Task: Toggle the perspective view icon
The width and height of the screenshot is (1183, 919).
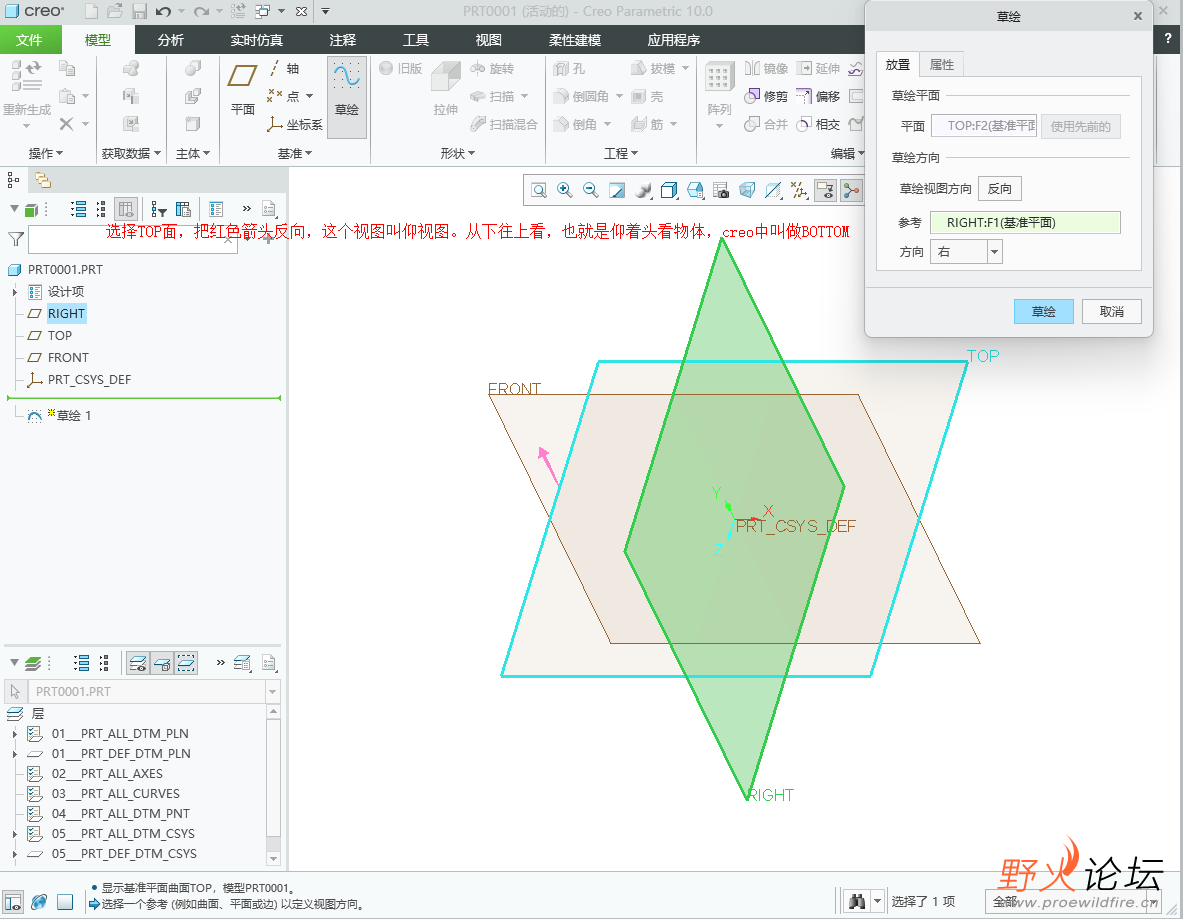Action: 747,190
